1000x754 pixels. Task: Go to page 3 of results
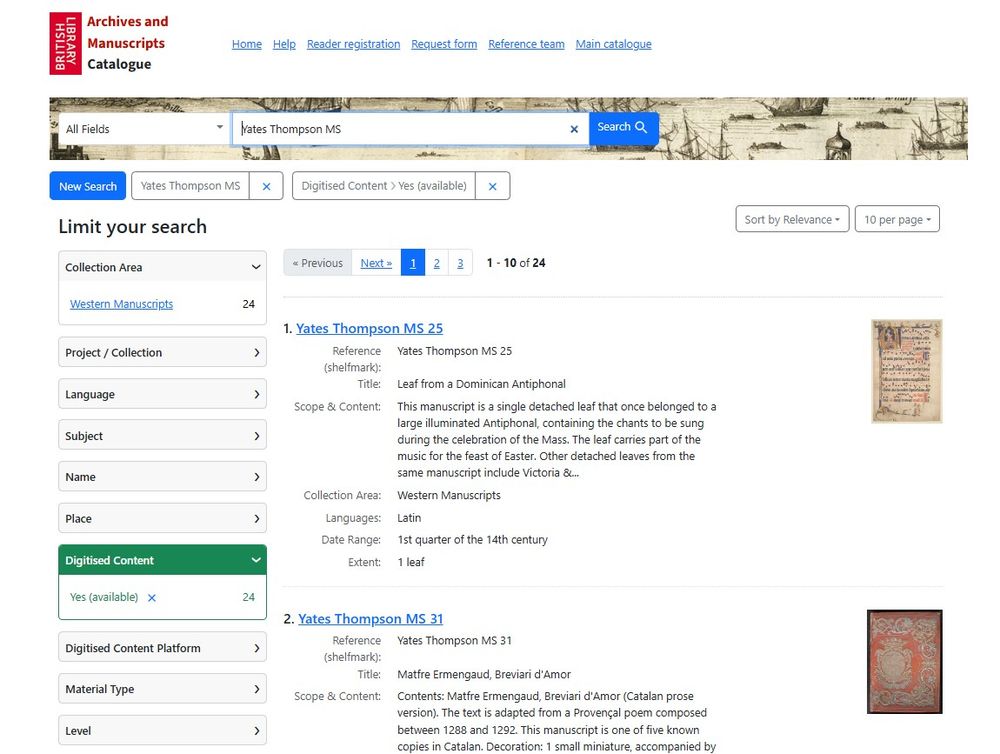pos(460,262)
